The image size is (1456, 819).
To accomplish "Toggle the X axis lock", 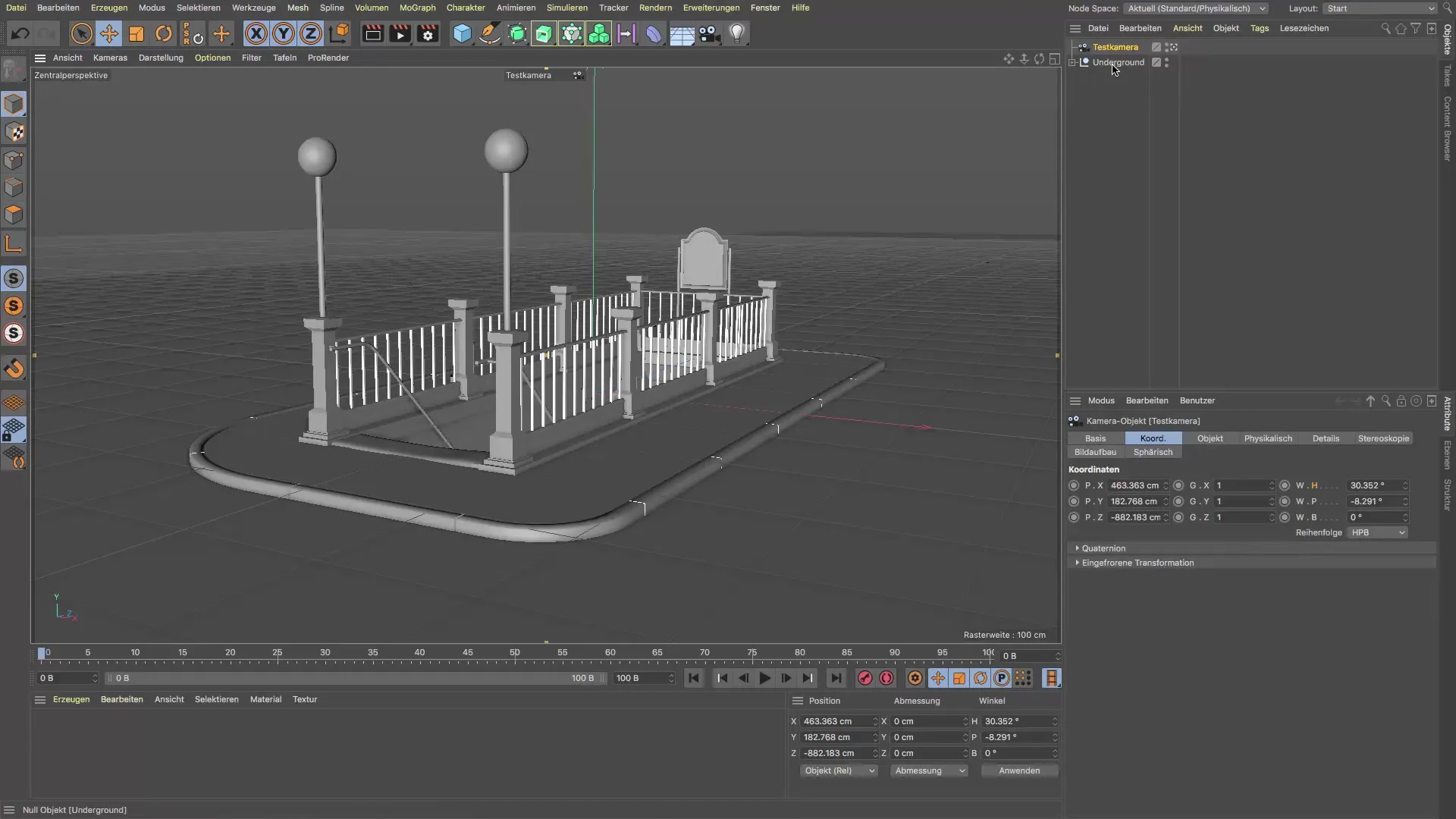I will pos(256,34).
